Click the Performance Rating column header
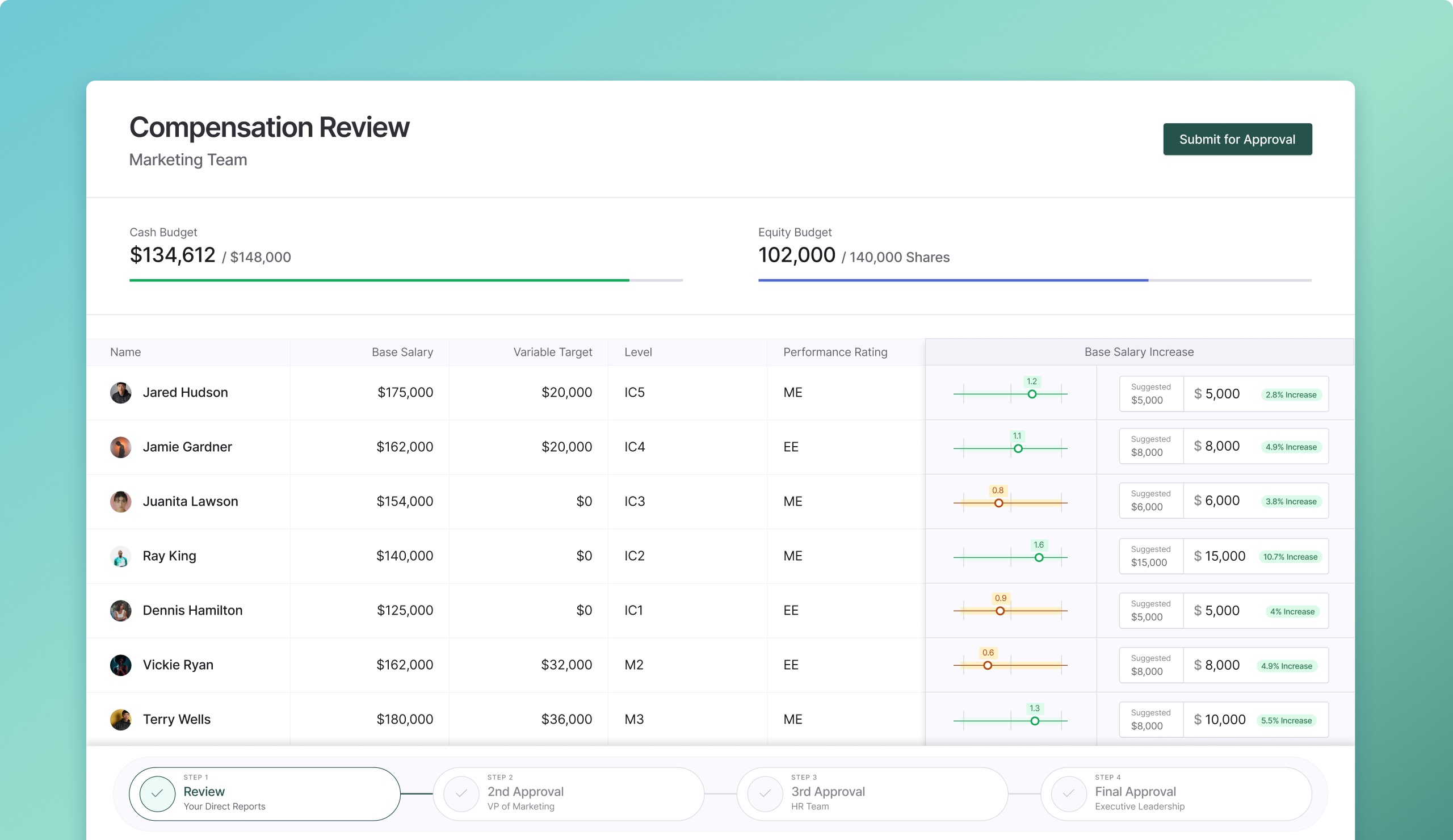The height and width of the screenshot is (840, 1453). tap(835, 352)
